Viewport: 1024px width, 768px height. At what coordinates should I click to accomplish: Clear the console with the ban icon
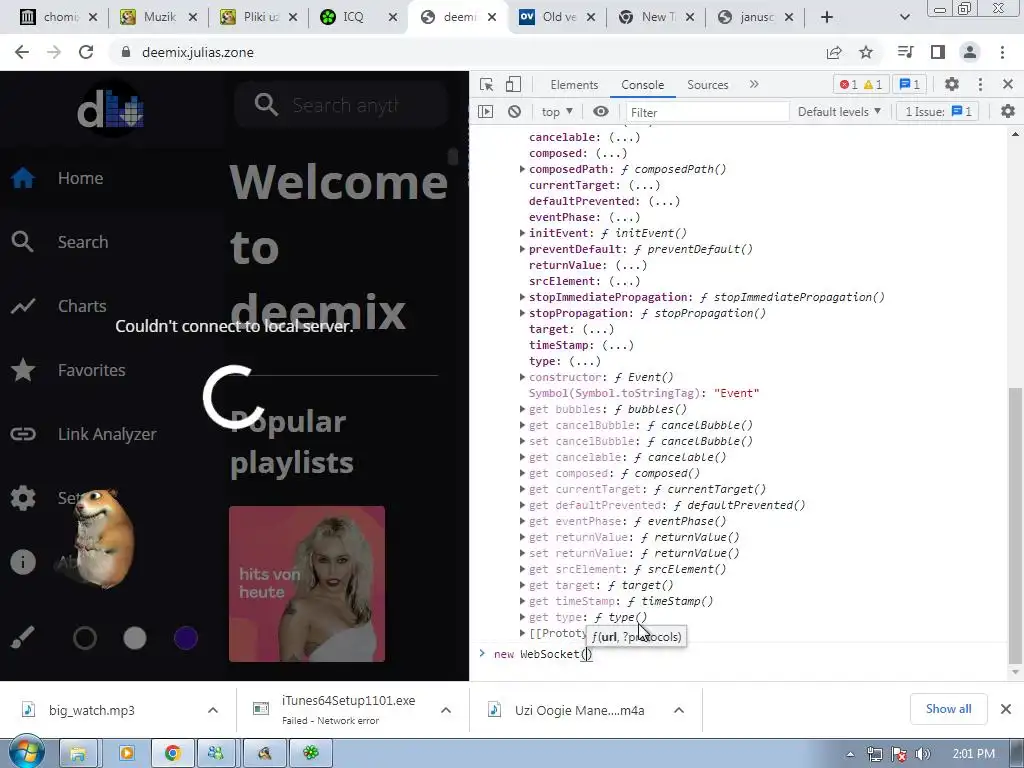pos(515,112)
